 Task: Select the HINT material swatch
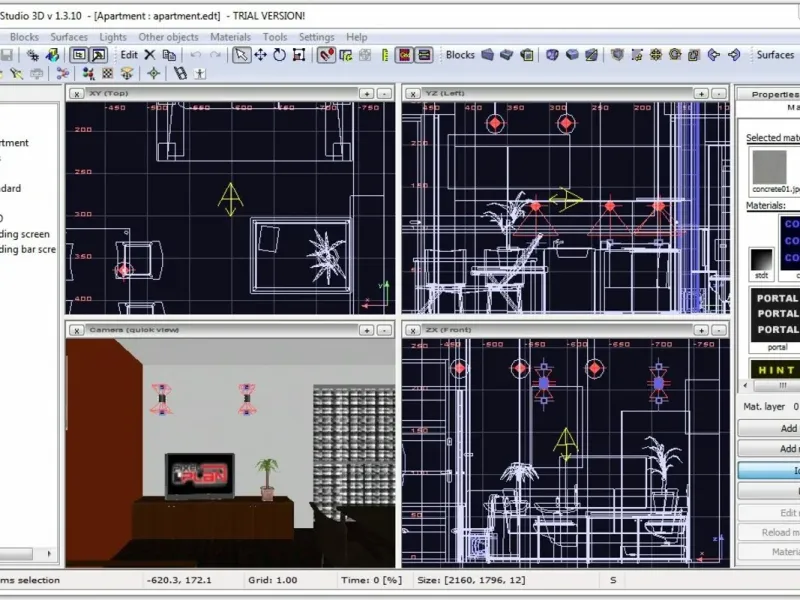tap(775, 369)
